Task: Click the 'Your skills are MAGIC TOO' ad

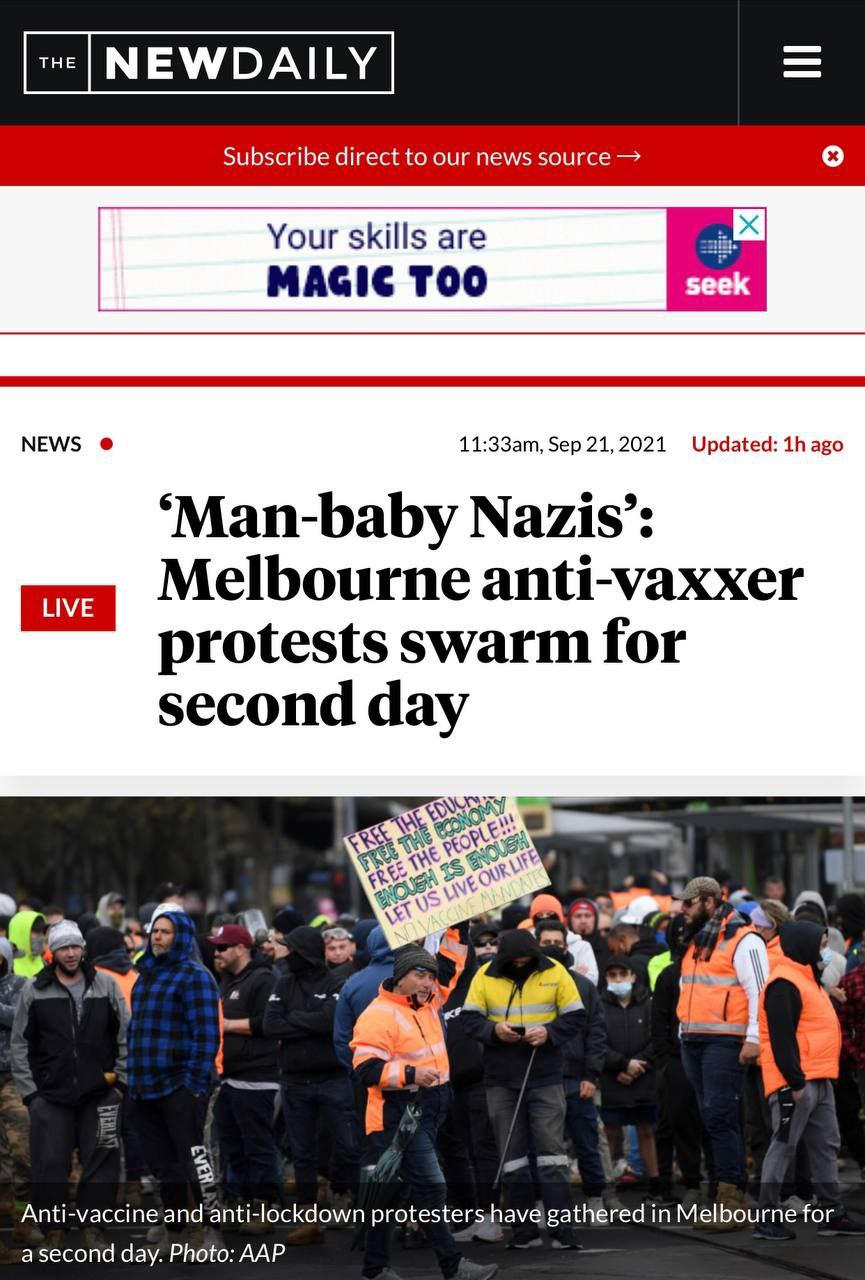Action: (x=432, y=259)
